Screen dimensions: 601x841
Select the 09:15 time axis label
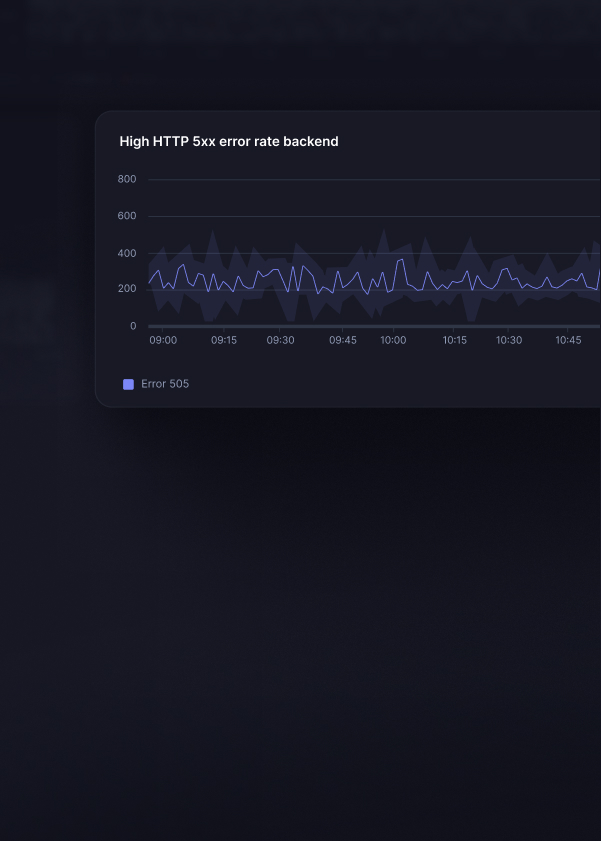pyautogui.click(x=224, y=340)
